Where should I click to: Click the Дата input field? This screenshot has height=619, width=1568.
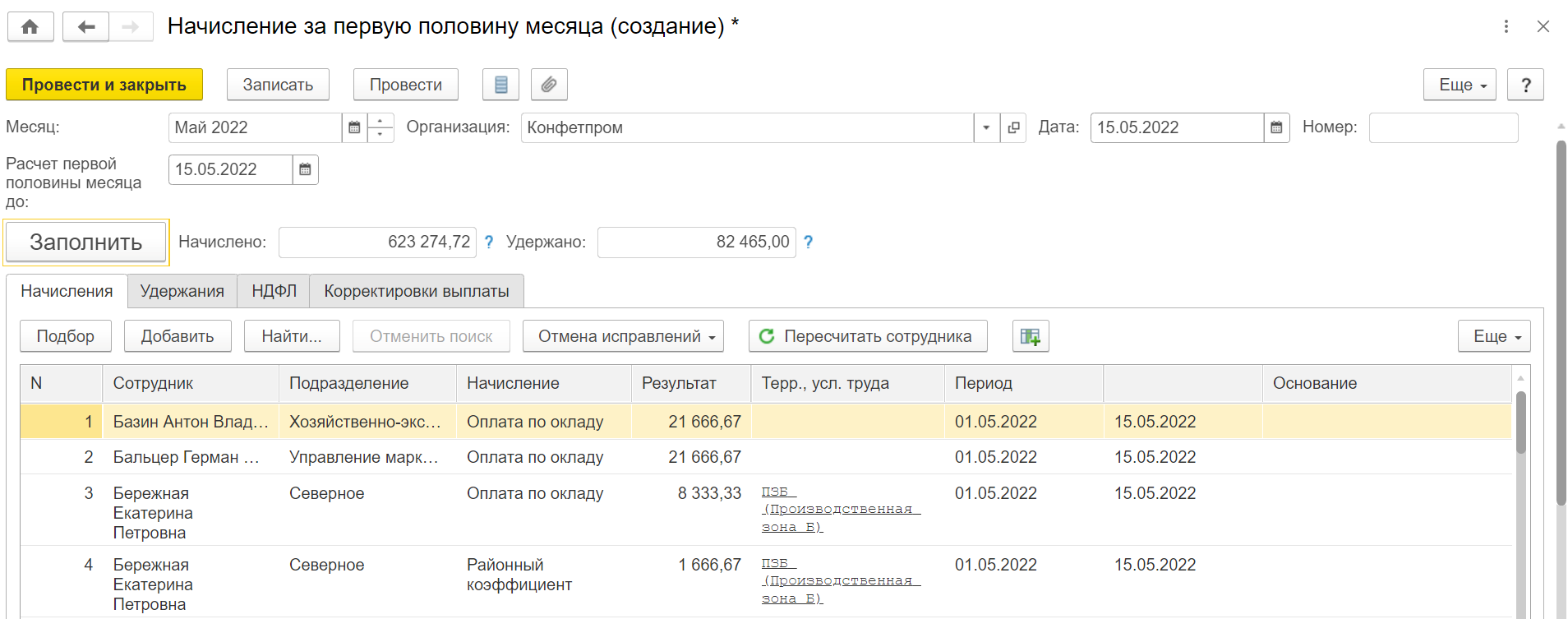[x=1177, y=127]
